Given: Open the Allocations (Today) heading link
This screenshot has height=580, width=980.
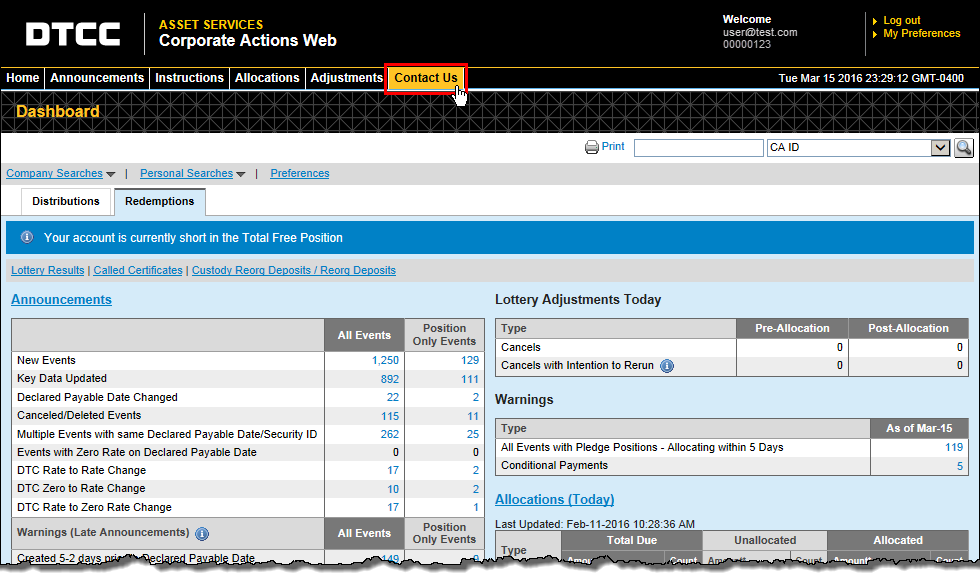Looking at the screenshot, I should coord(554,500).
